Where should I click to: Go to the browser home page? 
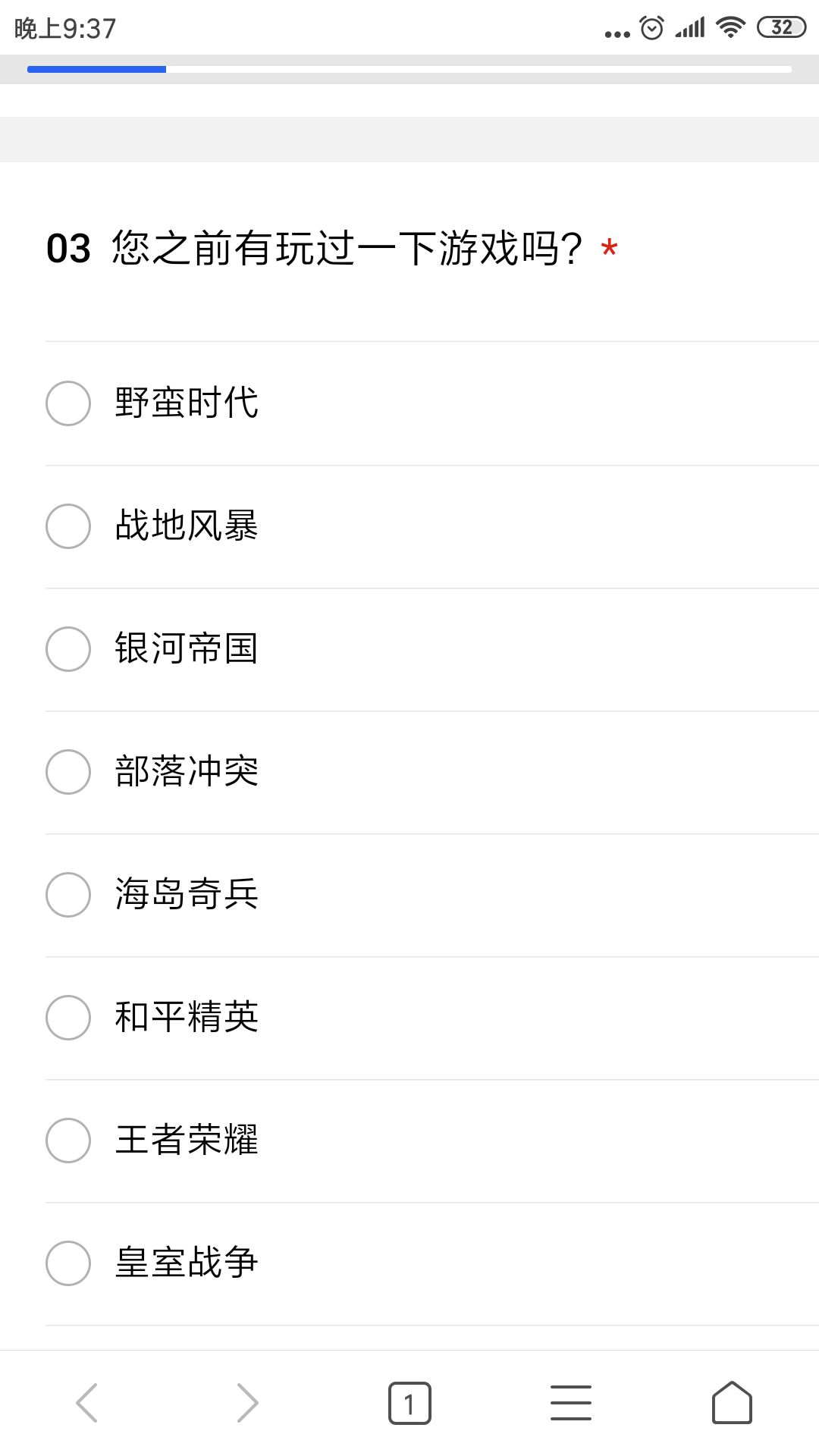point(732,1403)
